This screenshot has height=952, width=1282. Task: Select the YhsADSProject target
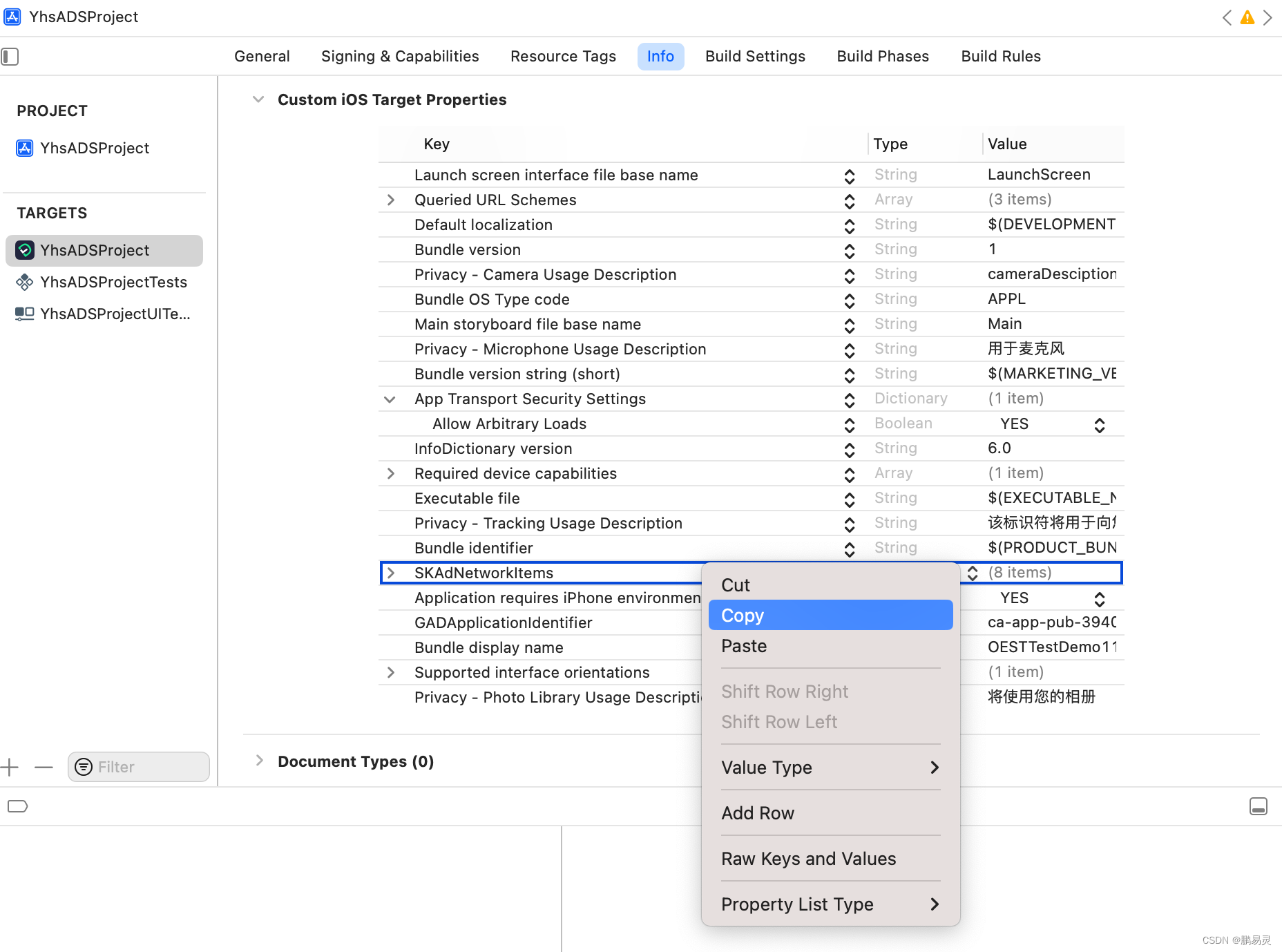[x=104, y=250]
